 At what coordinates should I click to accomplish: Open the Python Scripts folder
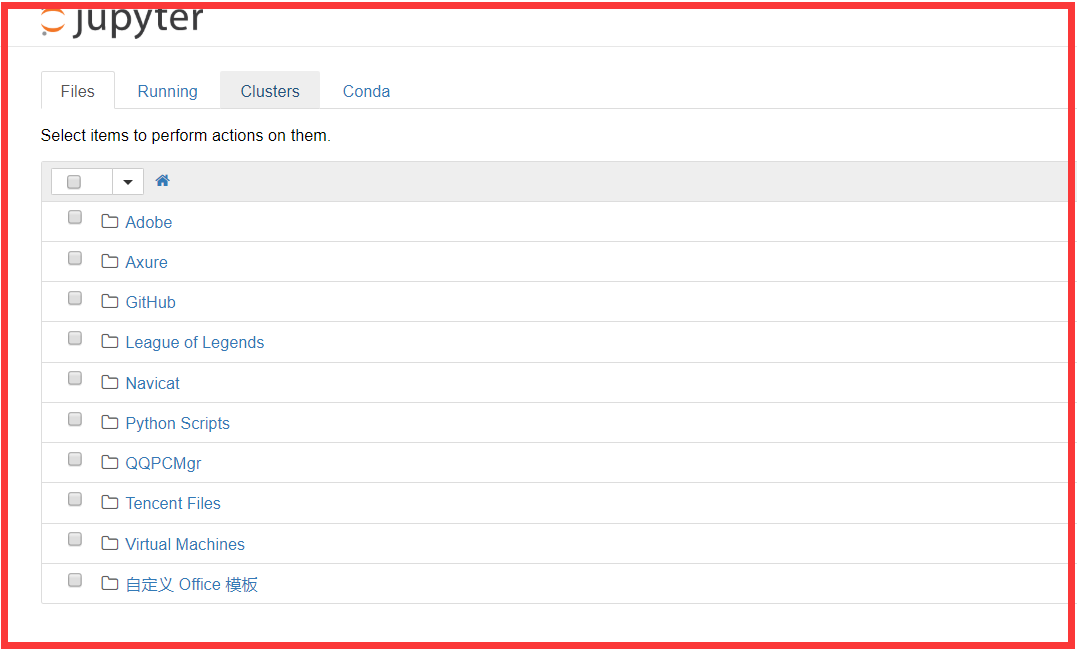pos(177,423)
